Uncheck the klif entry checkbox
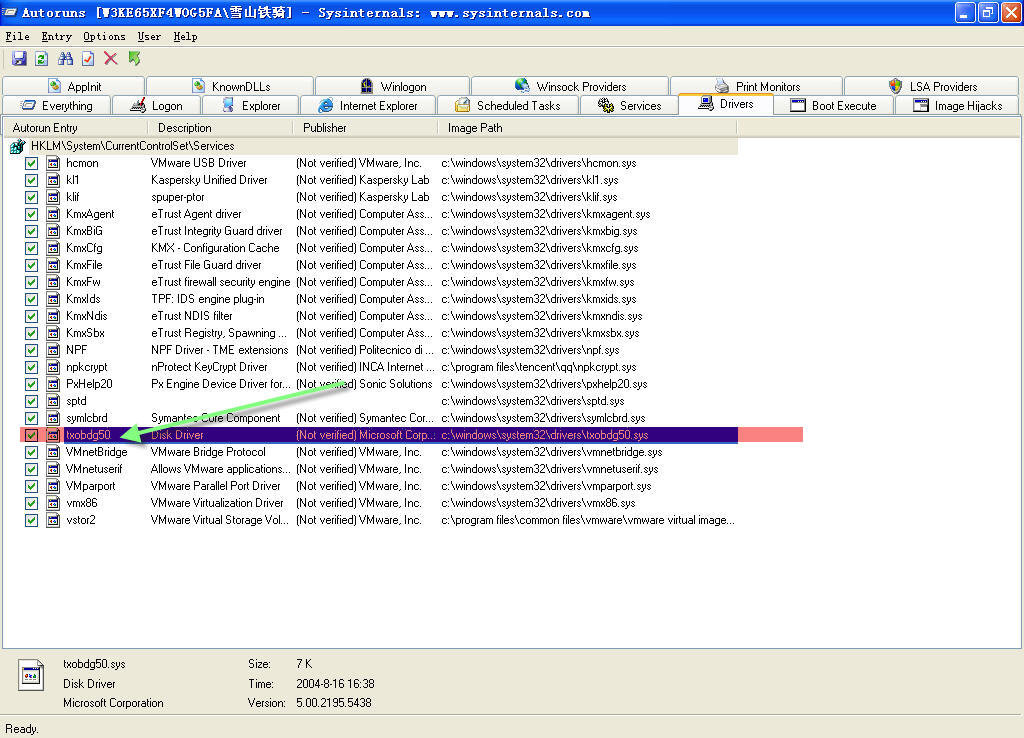 coord(31,197)
